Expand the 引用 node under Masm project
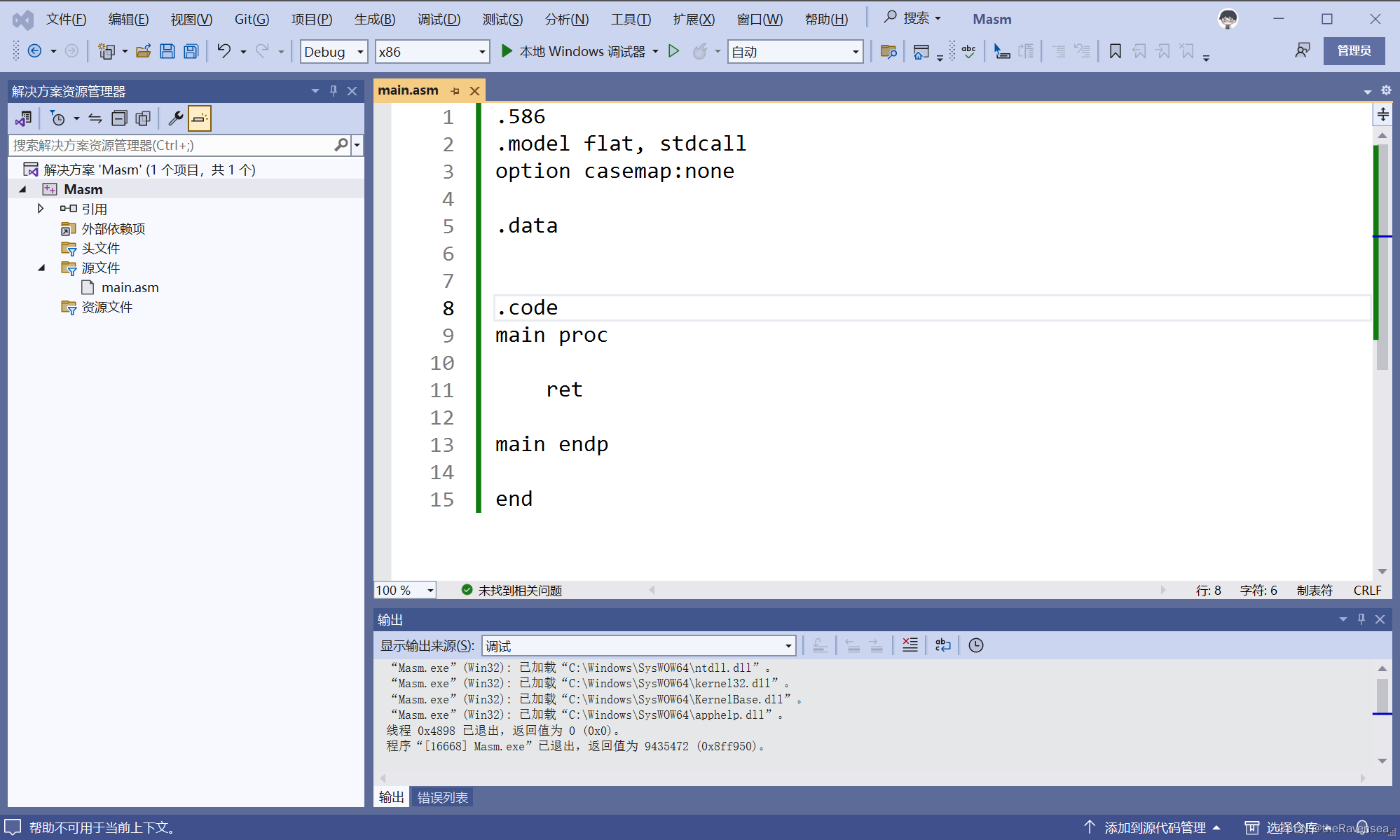The image size is (1400, 840). point(40,208)
